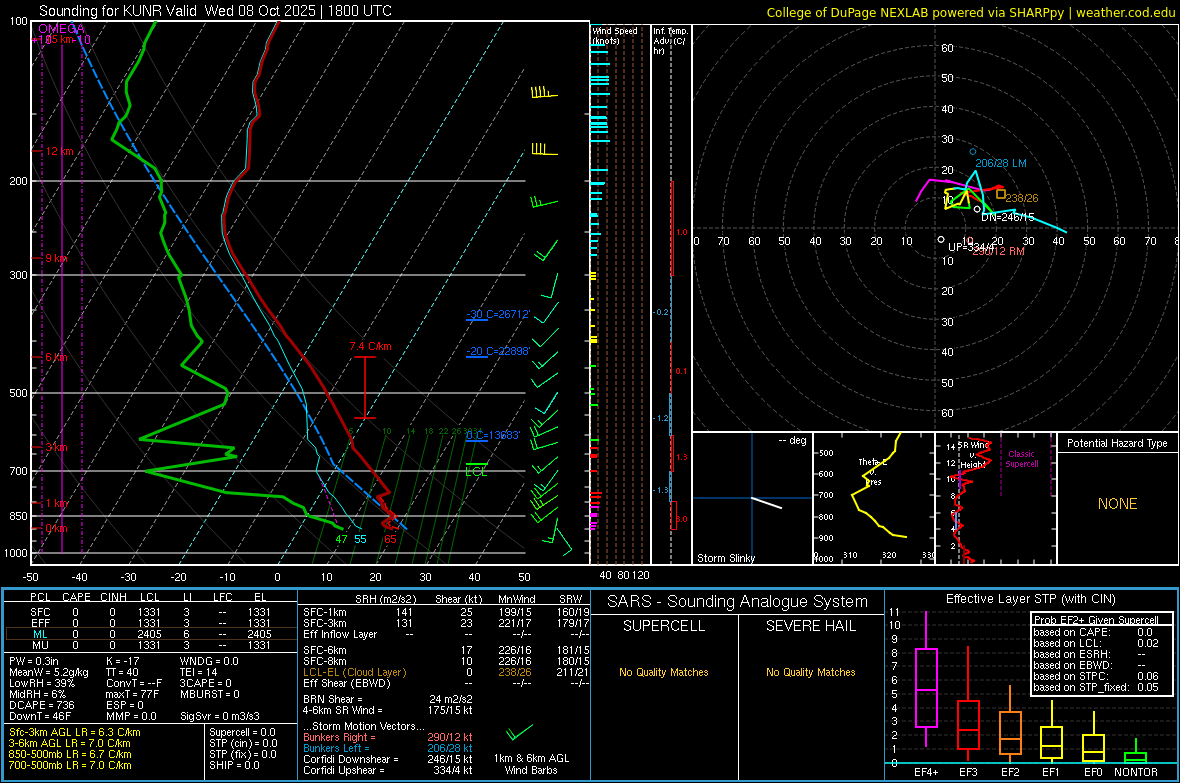This screenshot has width=1180, height=783.
Task: Click the 'PW = 0.3in' value
Action: click(34, 661)
